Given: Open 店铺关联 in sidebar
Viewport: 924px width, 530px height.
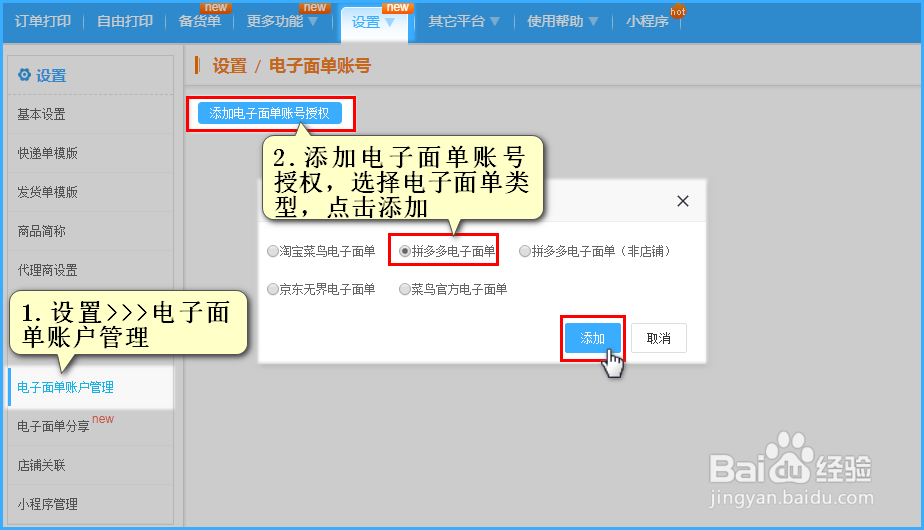Looking at the screenshot, I should click(90, 465).
